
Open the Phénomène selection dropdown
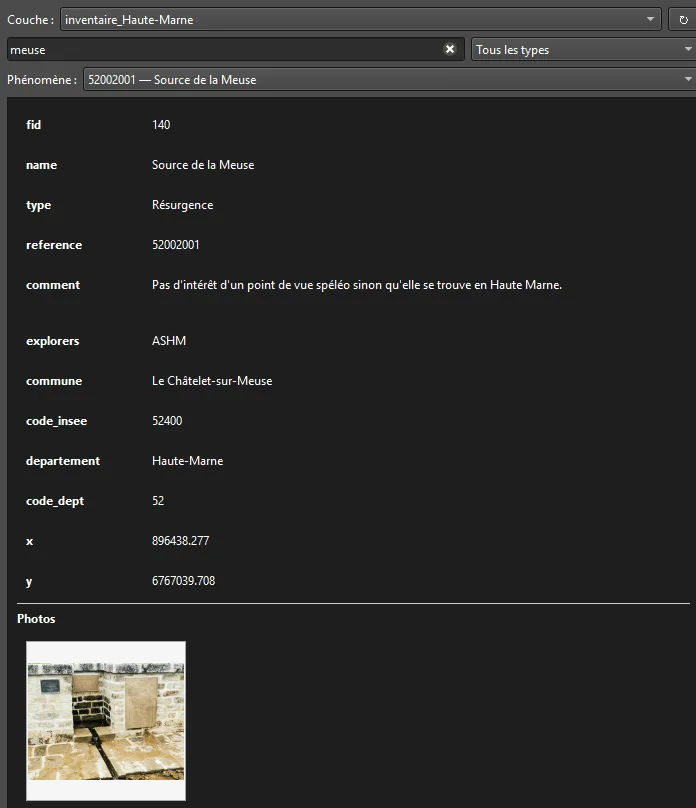pyautogui.click(x=389, y=79)
